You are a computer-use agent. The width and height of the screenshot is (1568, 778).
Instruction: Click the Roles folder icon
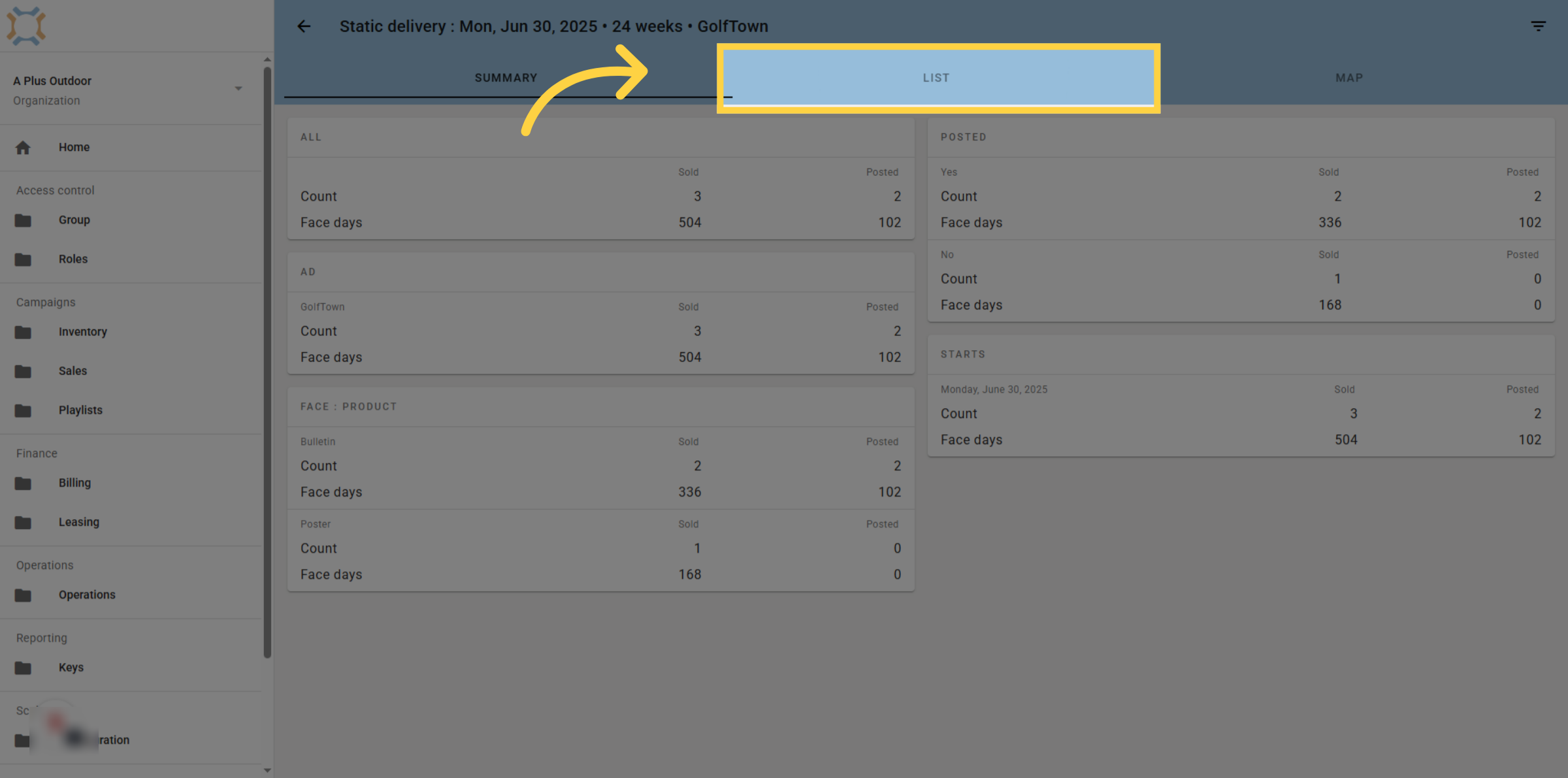[x=23, y=259]
